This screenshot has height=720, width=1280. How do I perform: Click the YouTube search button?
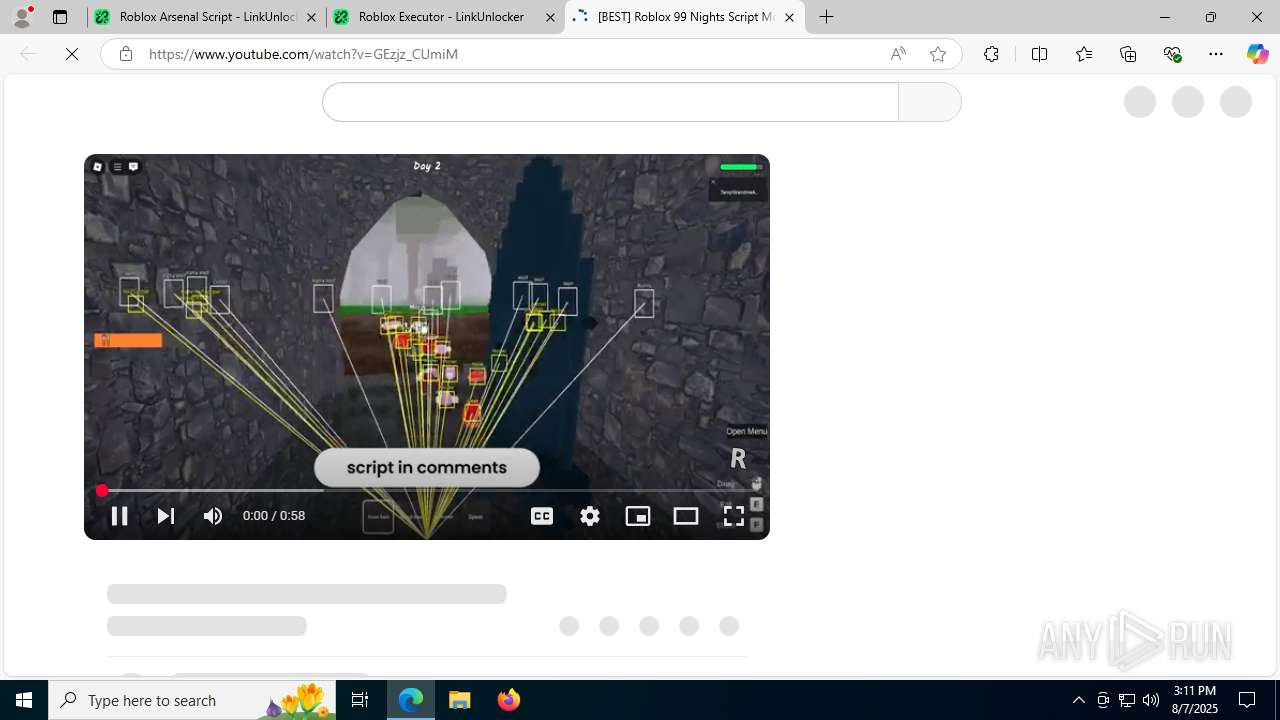pyautogui.click(x=930, y=102)
